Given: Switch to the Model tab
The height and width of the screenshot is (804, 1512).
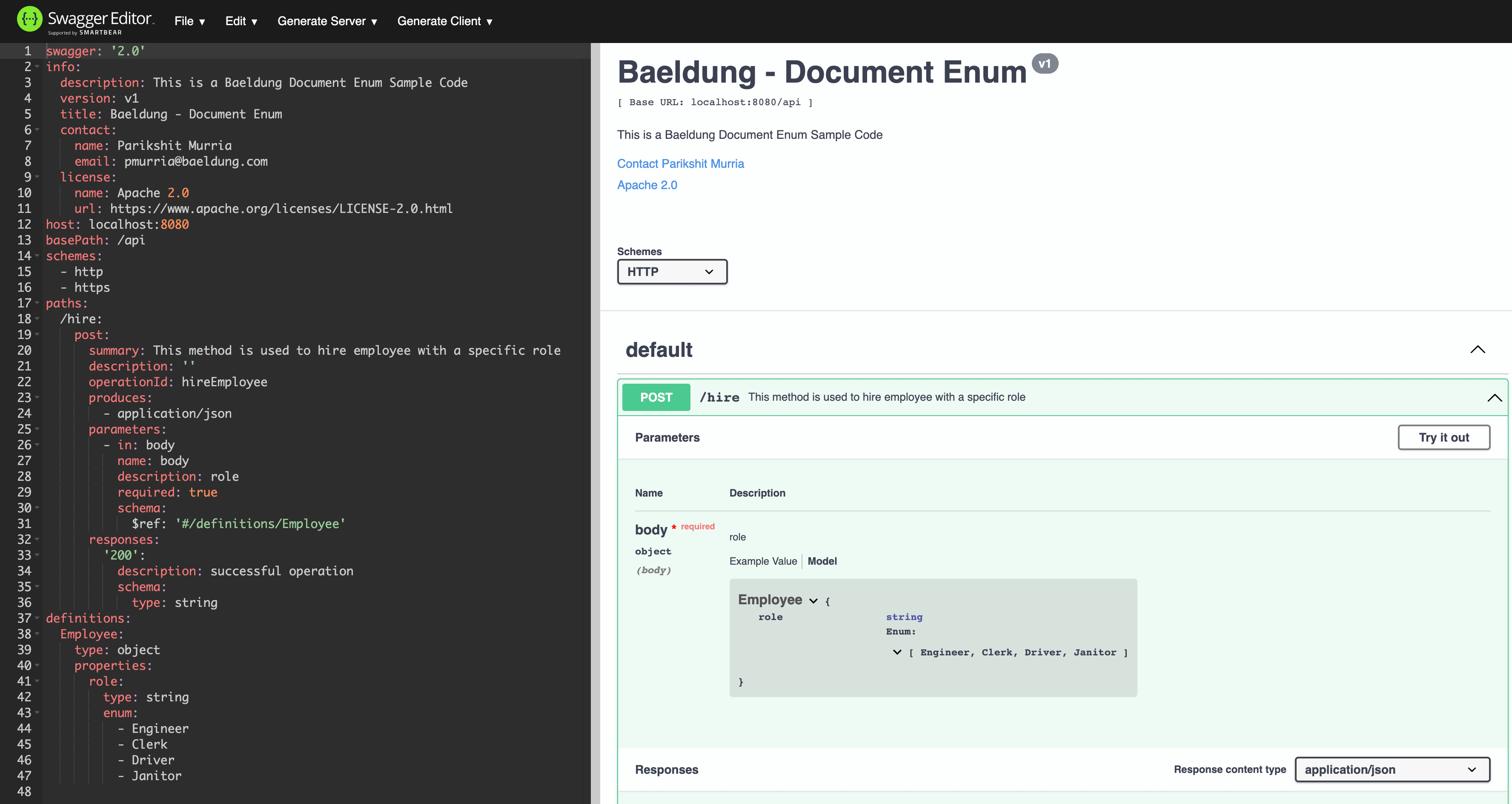Looking at the screenshot, I should [x=822, y=561].
